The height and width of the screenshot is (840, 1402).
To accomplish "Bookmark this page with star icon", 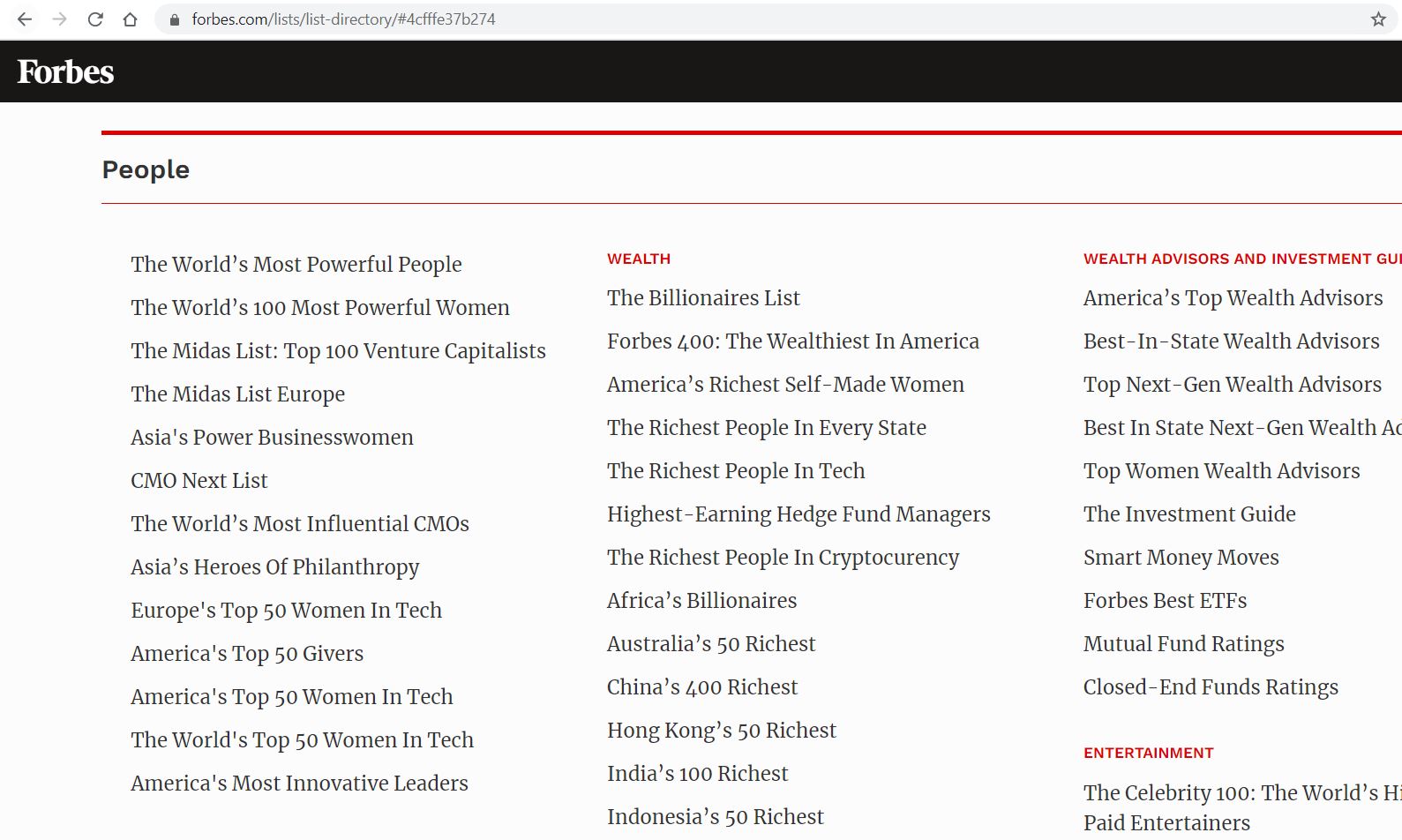I will click(1378, 19).
